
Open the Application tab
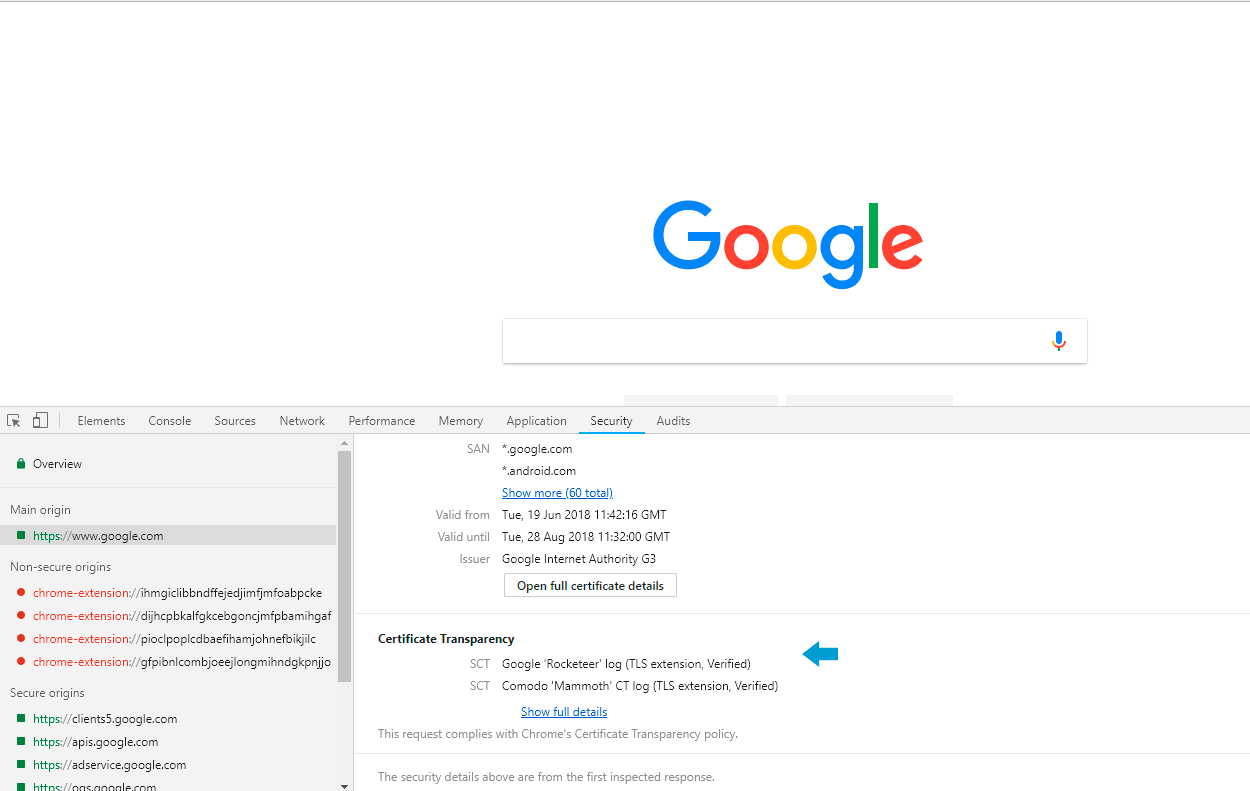536,421
